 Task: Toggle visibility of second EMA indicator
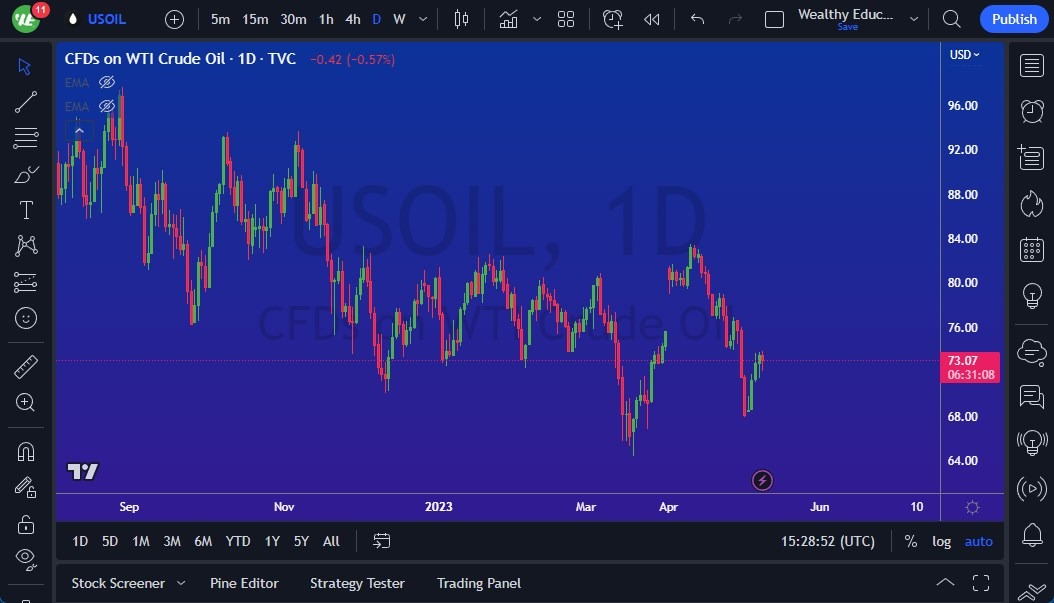tap(107, 106)
